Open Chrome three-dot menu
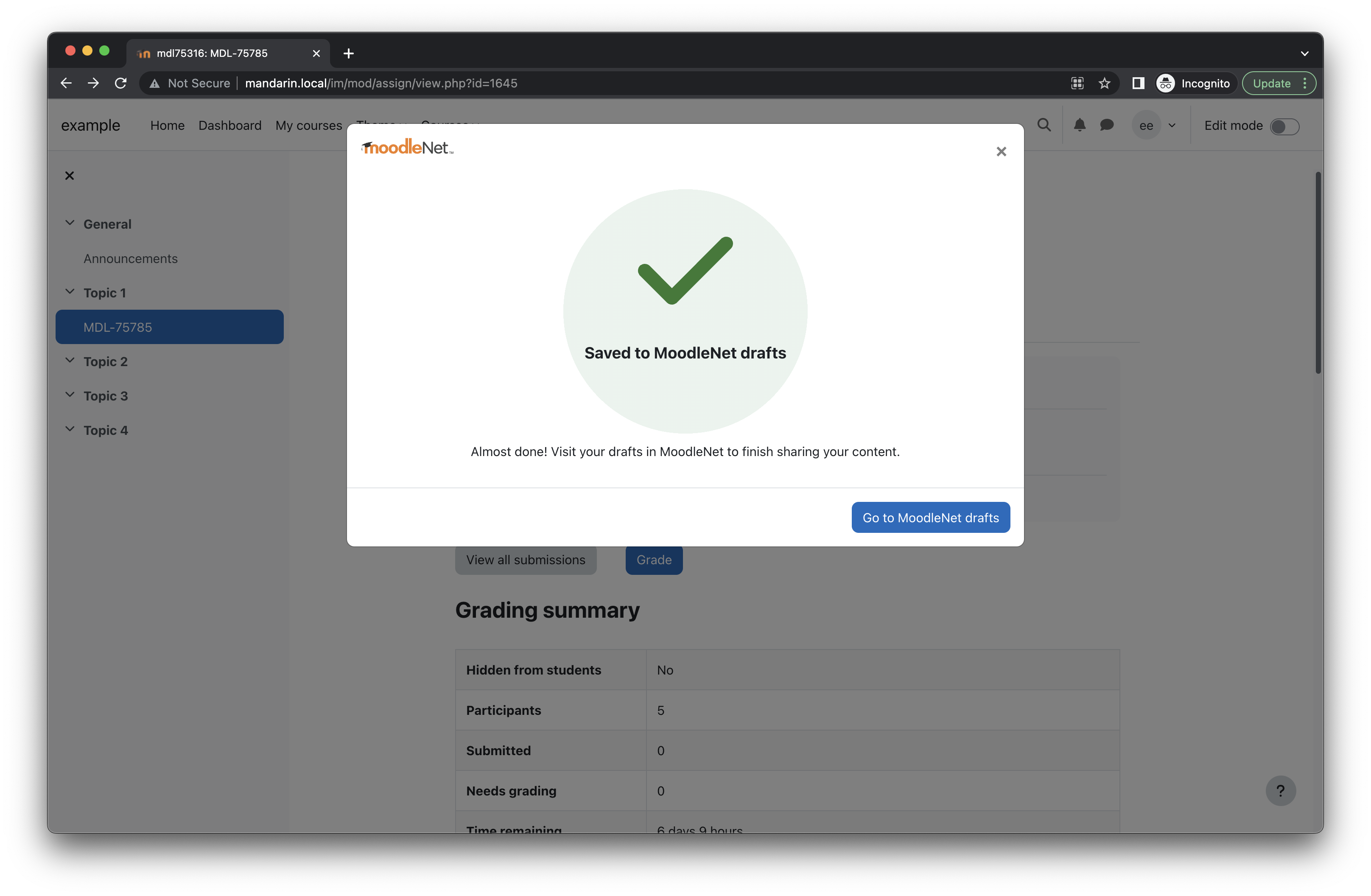 click(x=1305, y=84)
